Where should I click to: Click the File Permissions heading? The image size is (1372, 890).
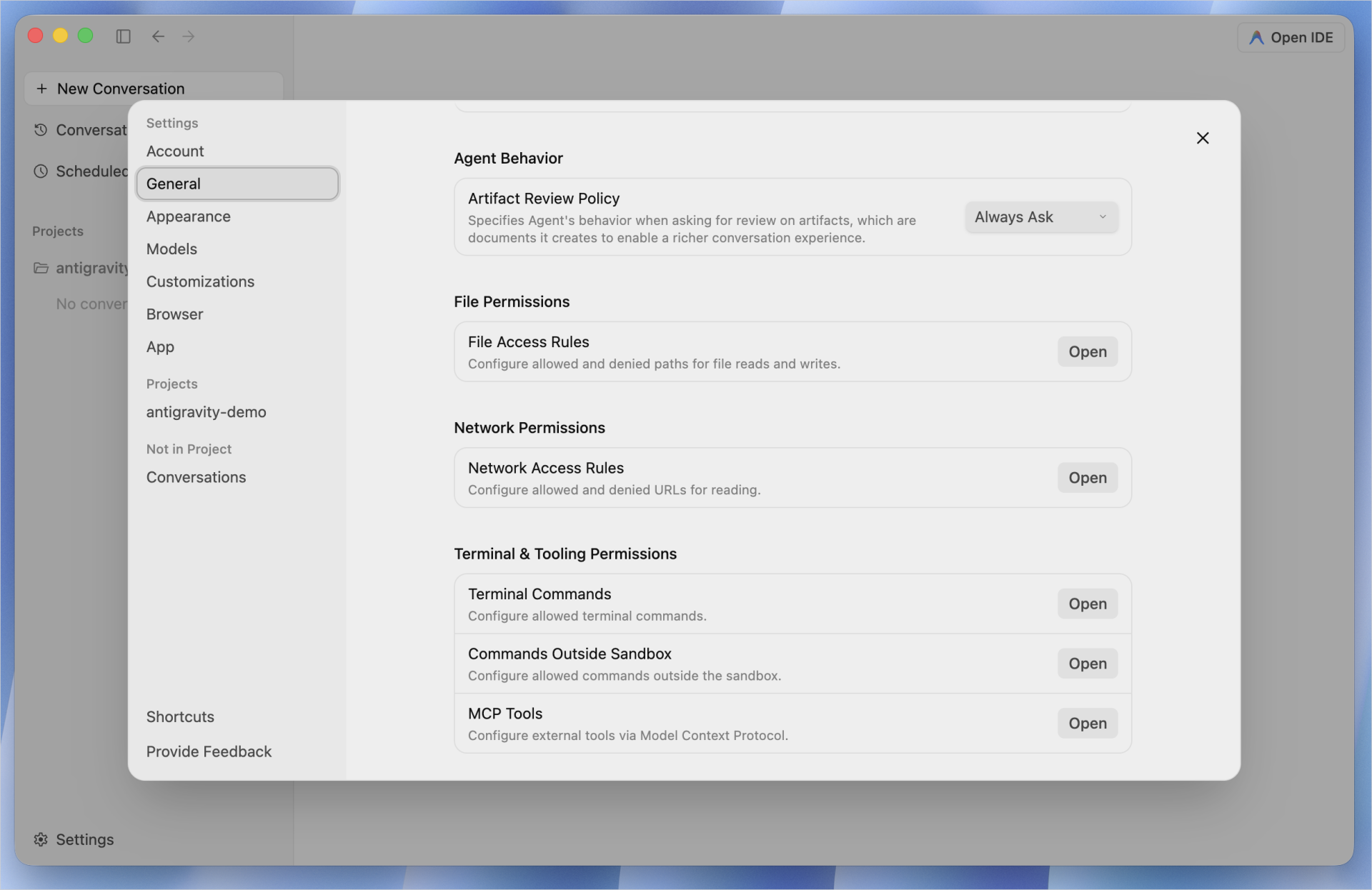(x=512, y=302)
